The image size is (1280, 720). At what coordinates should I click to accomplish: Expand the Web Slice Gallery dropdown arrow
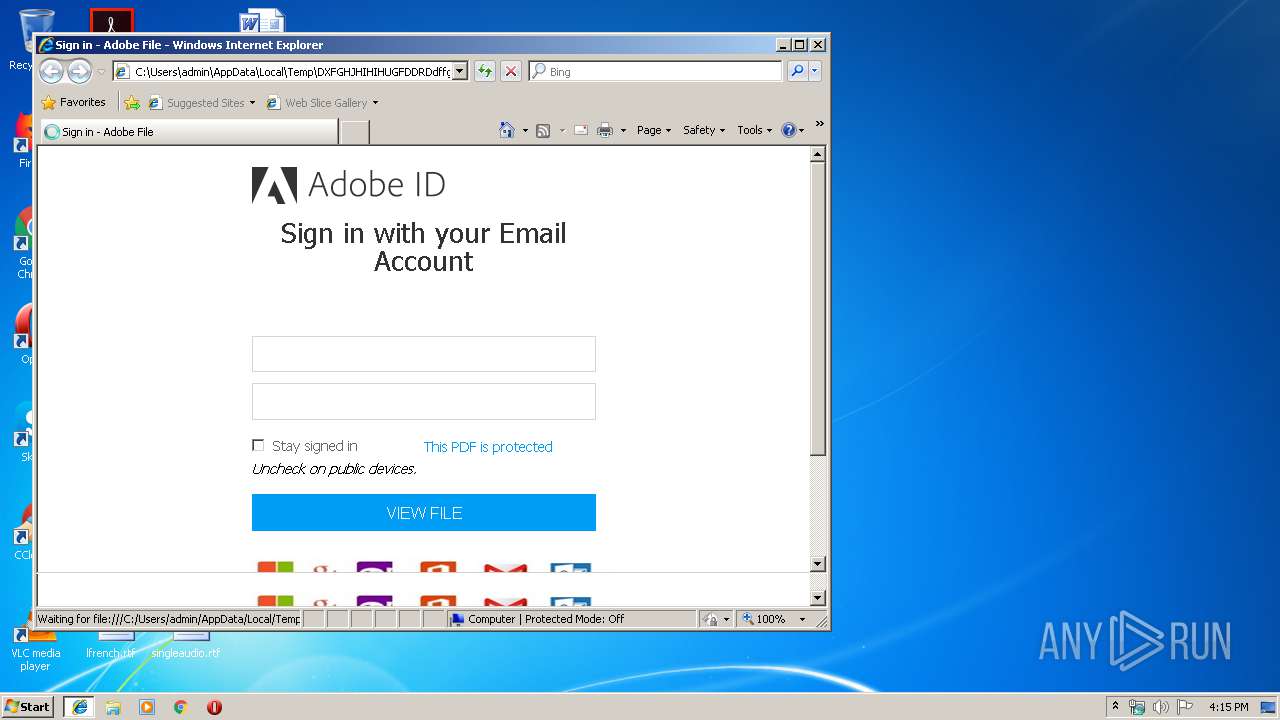pyautogui.click(x=376, y=103)
